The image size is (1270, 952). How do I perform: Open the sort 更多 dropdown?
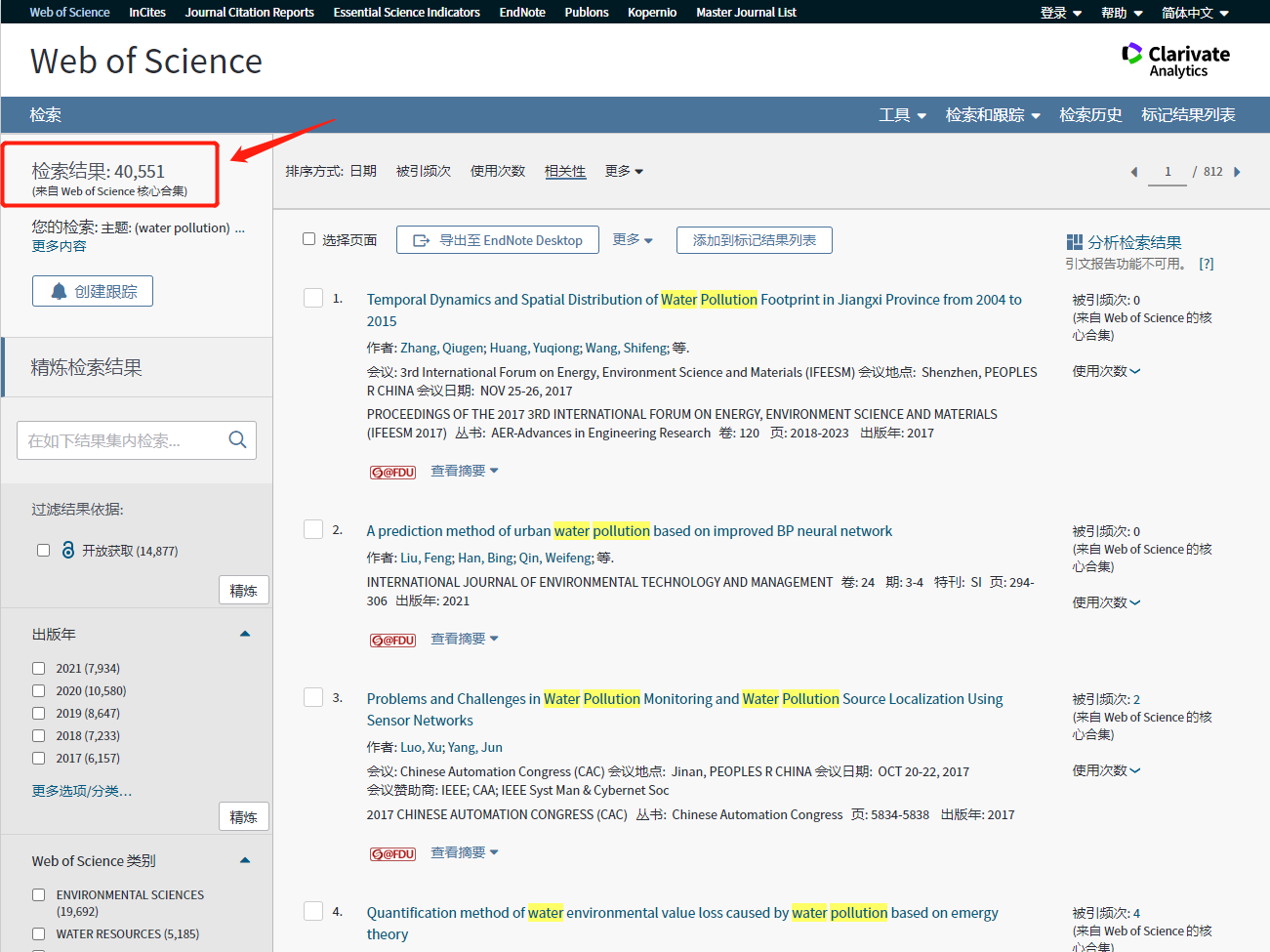[x=624, y=171]
